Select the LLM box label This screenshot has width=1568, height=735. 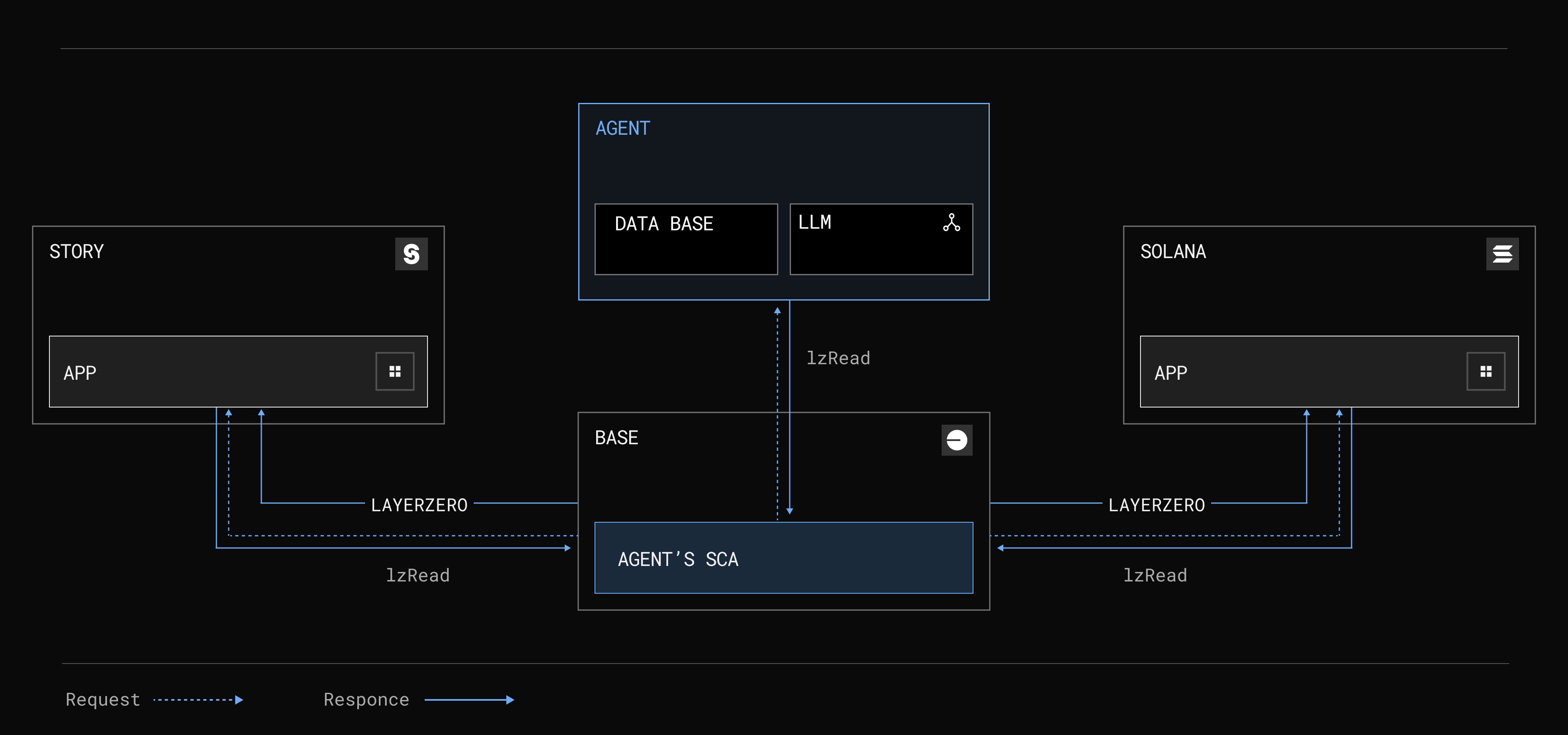(x=815, y=223)
